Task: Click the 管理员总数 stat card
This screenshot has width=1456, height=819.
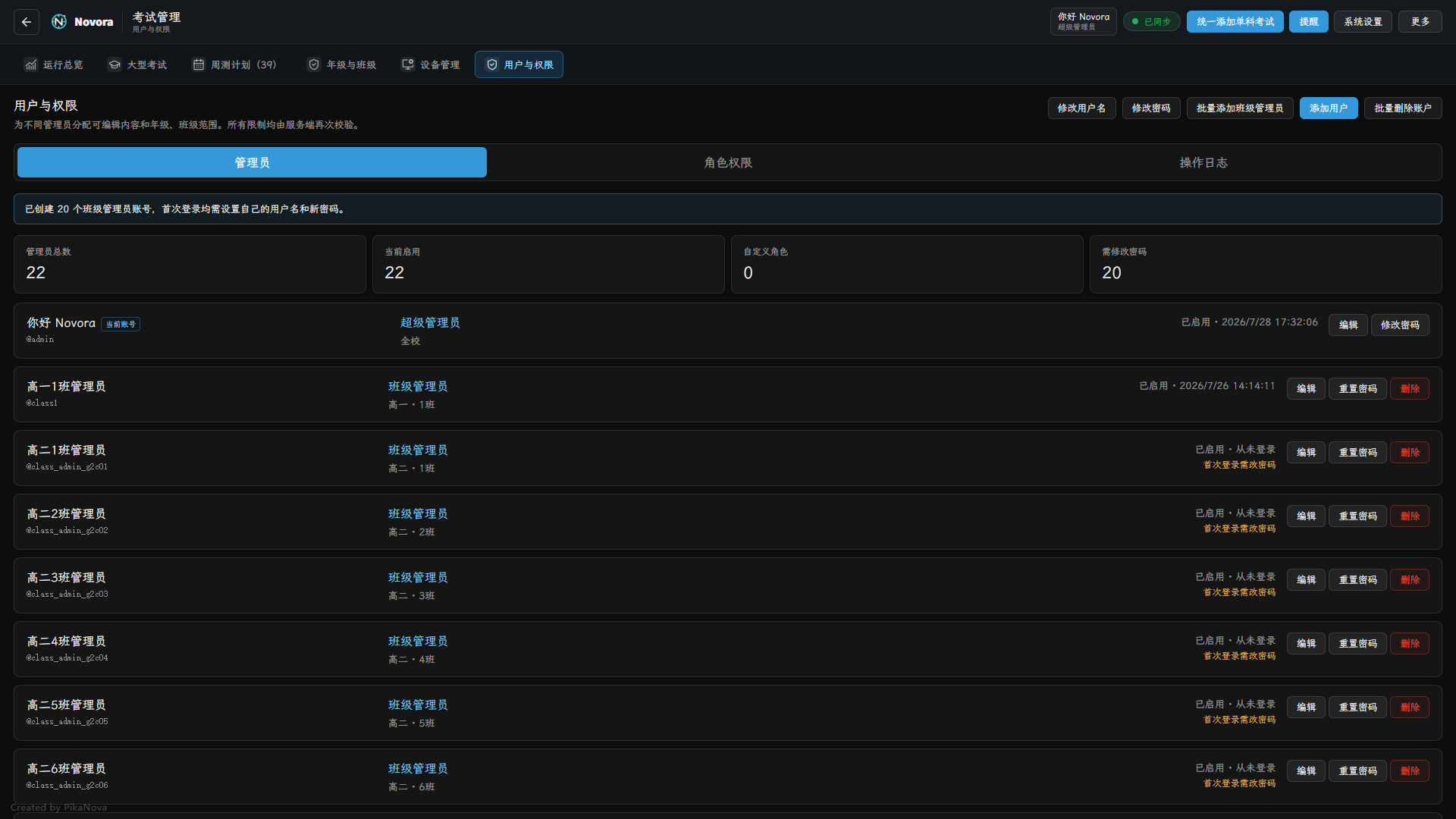Action: [190, 264]
